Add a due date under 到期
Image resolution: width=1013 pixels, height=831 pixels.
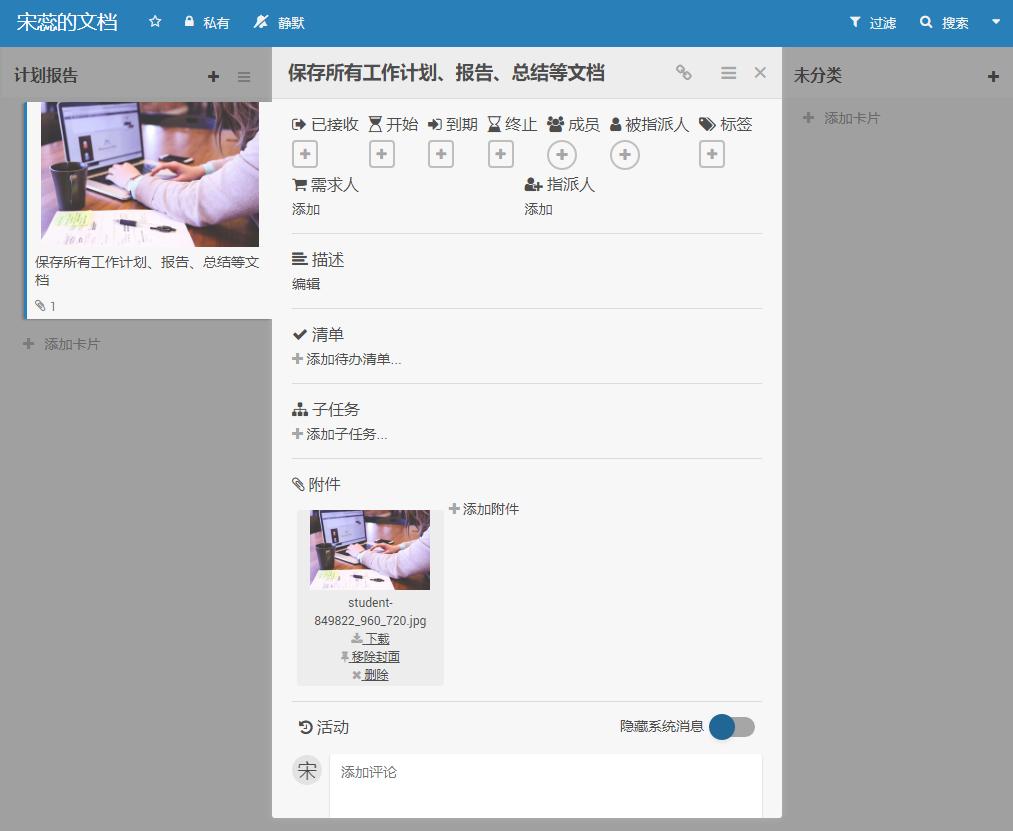440,154
